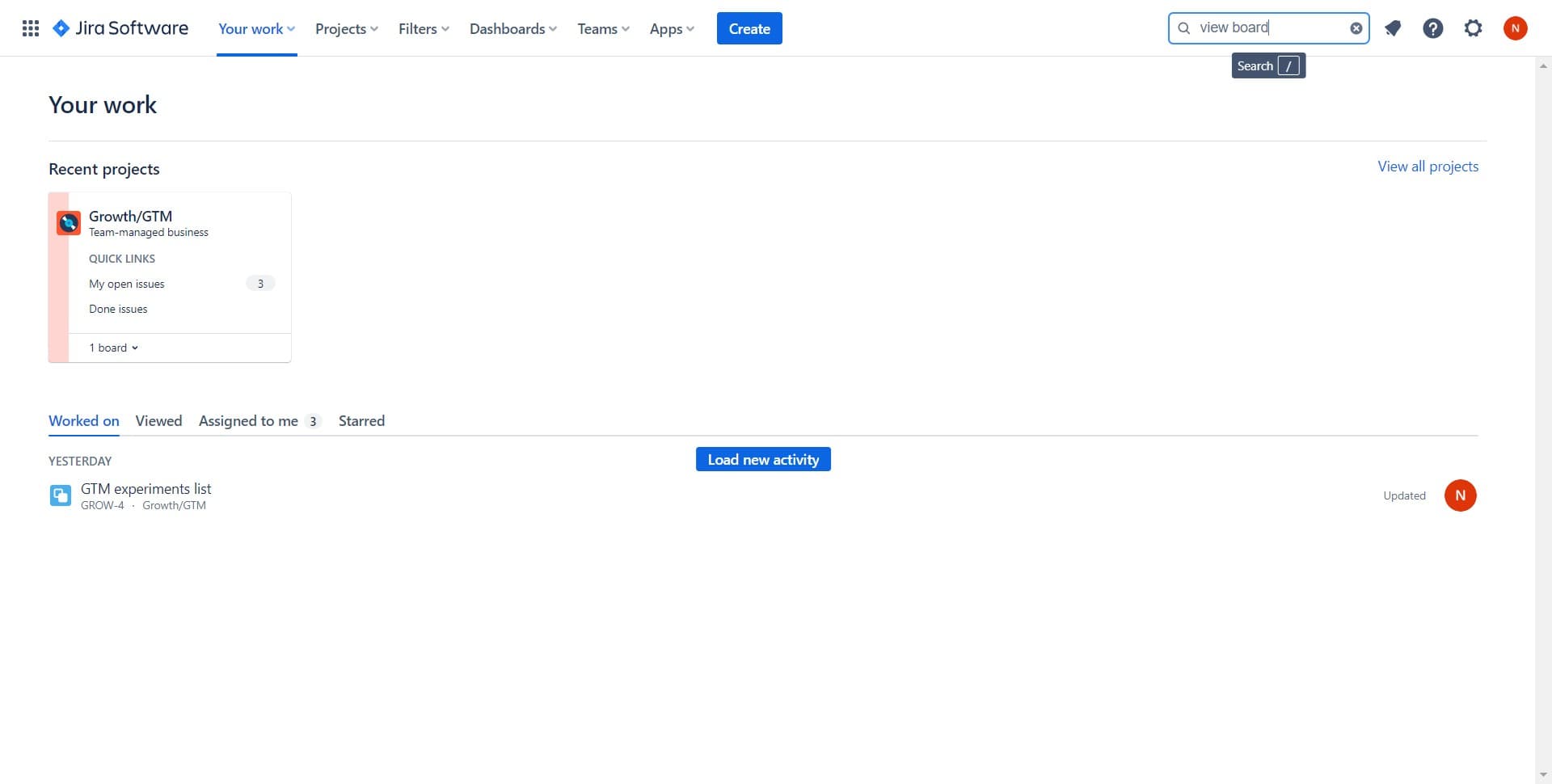Switch to the Viewed tab

158,420
